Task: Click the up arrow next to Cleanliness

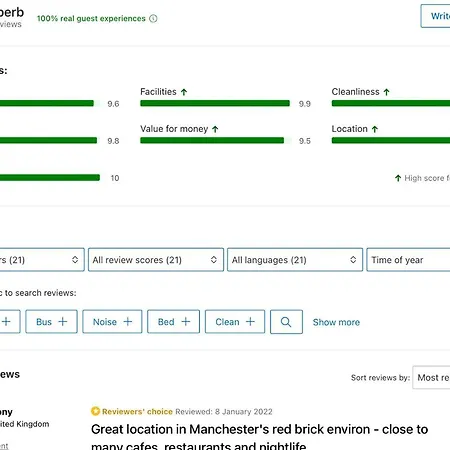Action: pyautogui.click(x=386, y=92)
